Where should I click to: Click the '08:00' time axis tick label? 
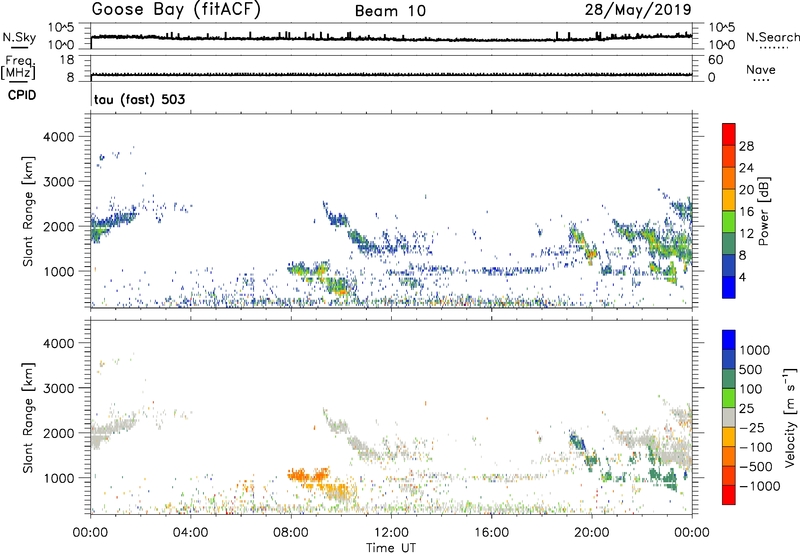pyautogui.click(x=291, y=533)
